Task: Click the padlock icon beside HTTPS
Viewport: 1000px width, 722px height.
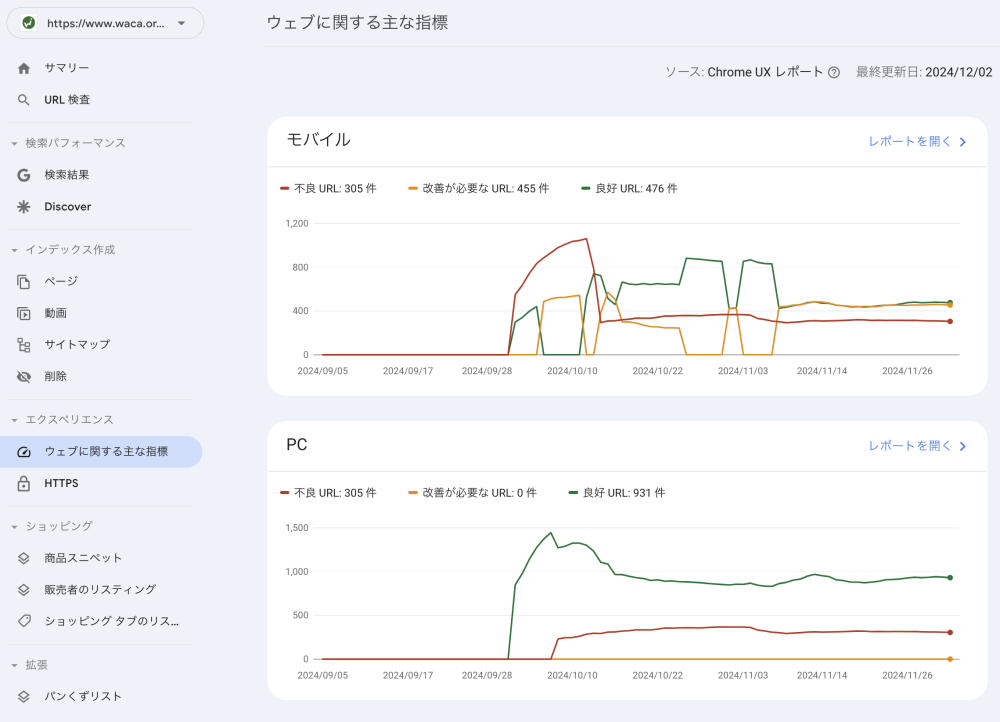Action: [24, 483]
